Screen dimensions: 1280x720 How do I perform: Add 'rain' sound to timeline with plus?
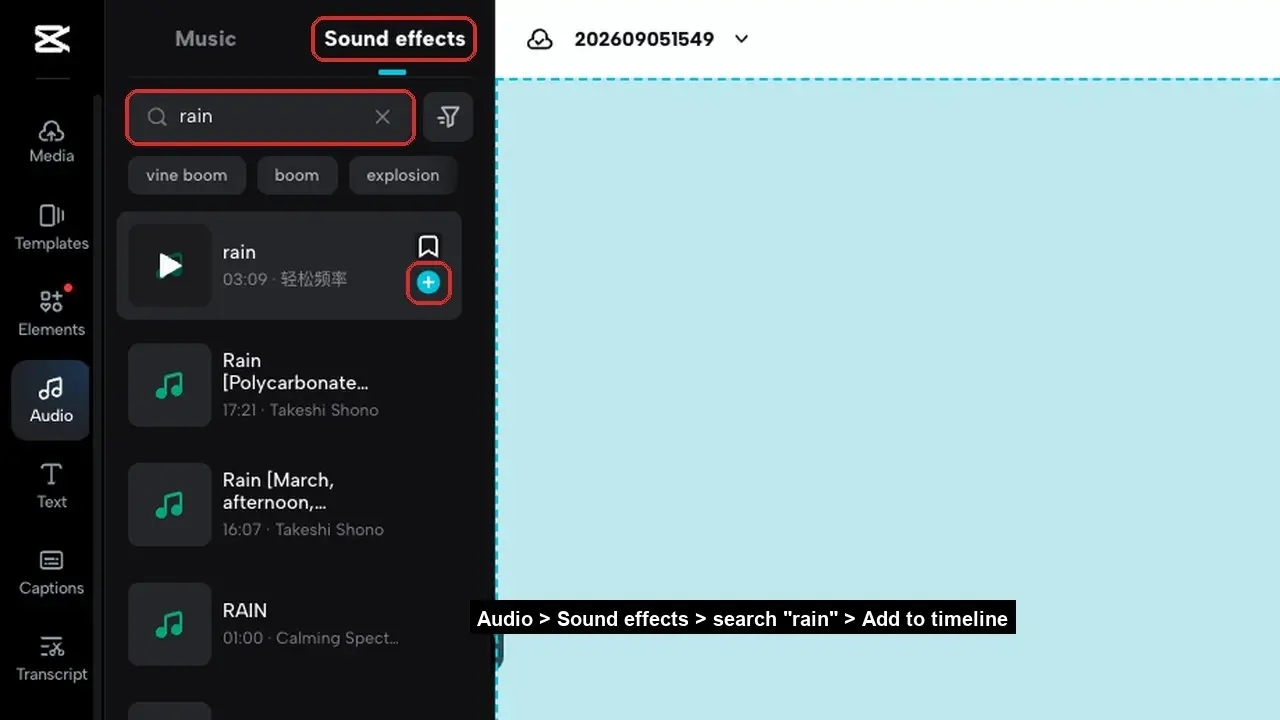428,283
